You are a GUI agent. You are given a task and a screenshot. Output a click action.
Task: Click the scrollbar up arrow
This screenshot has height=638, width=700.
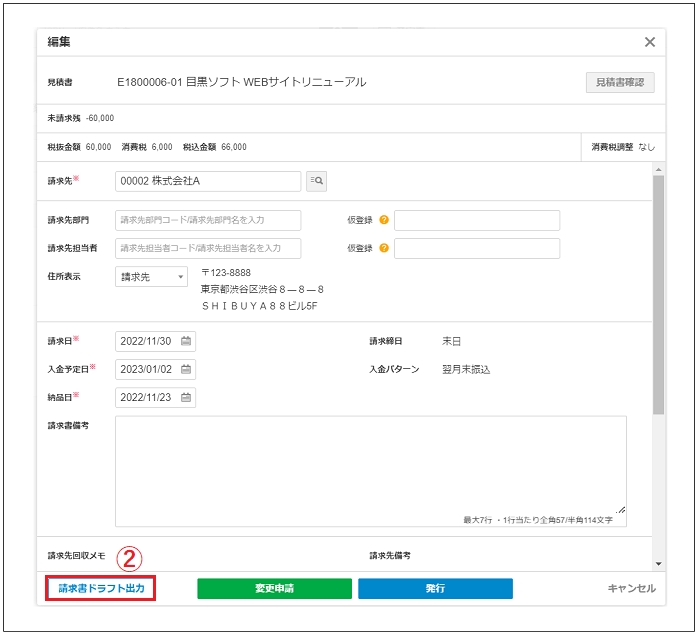658,170
